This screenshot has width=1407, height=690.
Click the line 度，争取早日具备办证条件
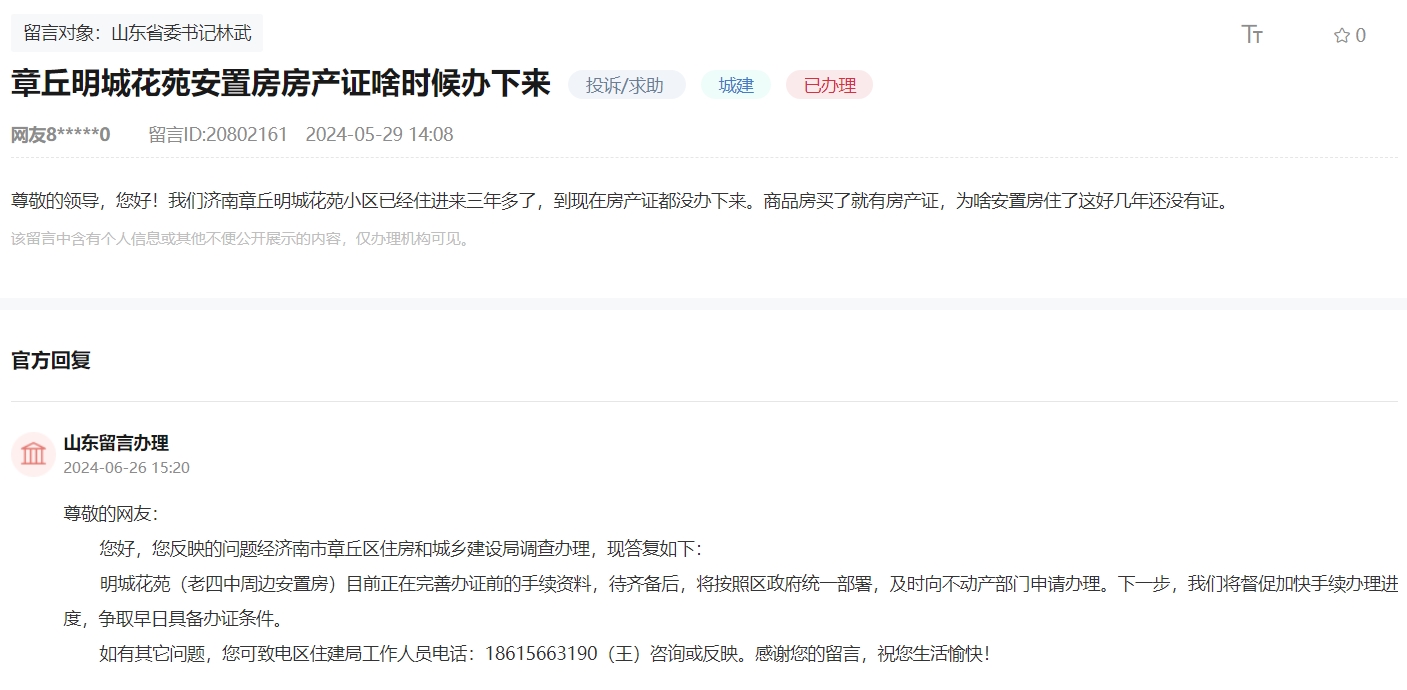[x=173, y=619]
